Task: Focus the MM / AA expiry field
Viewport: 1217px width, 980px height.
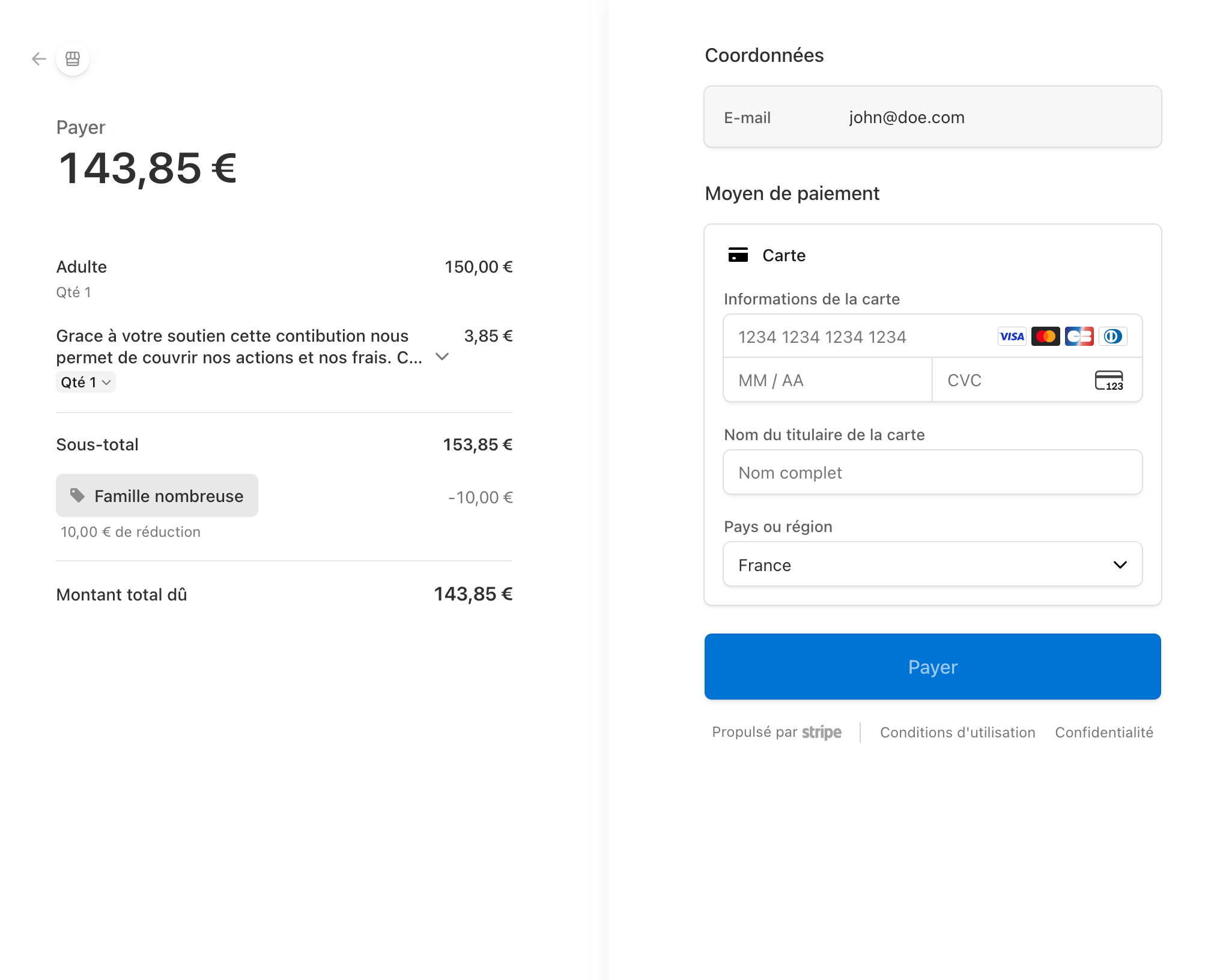Action: coord(828,380)
